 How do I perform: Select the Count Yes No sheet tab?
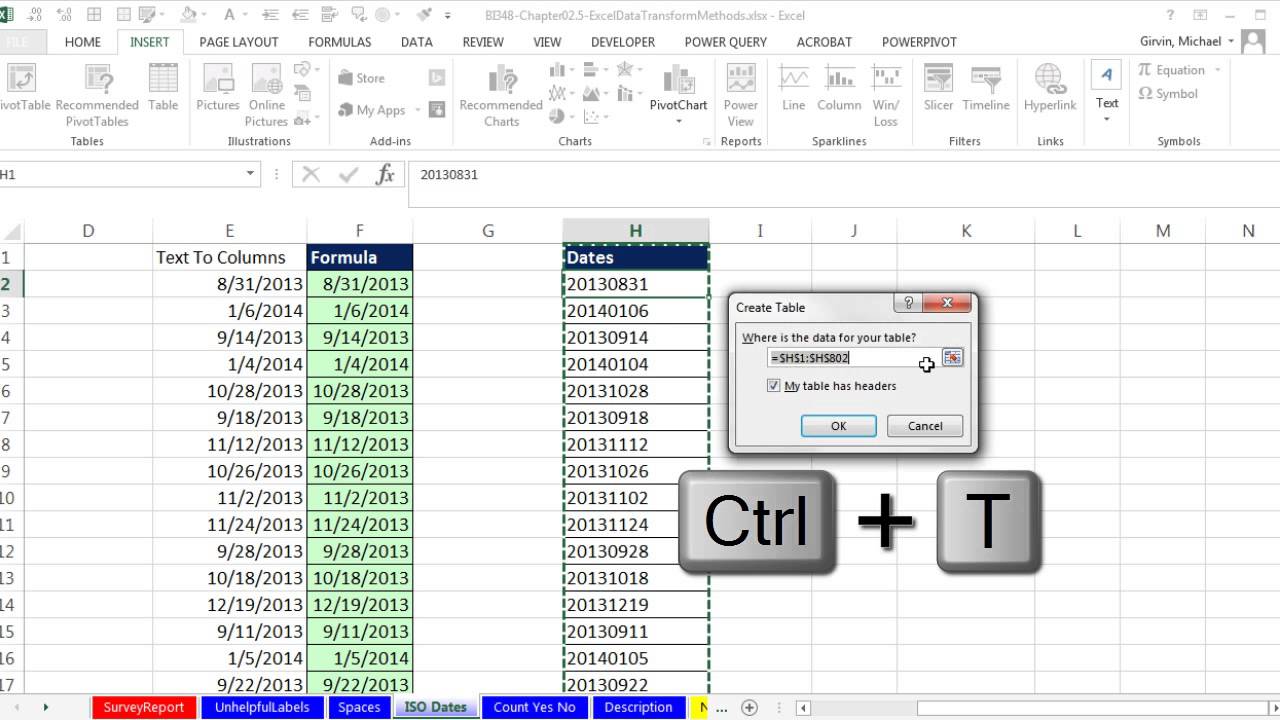pos(534,707)
